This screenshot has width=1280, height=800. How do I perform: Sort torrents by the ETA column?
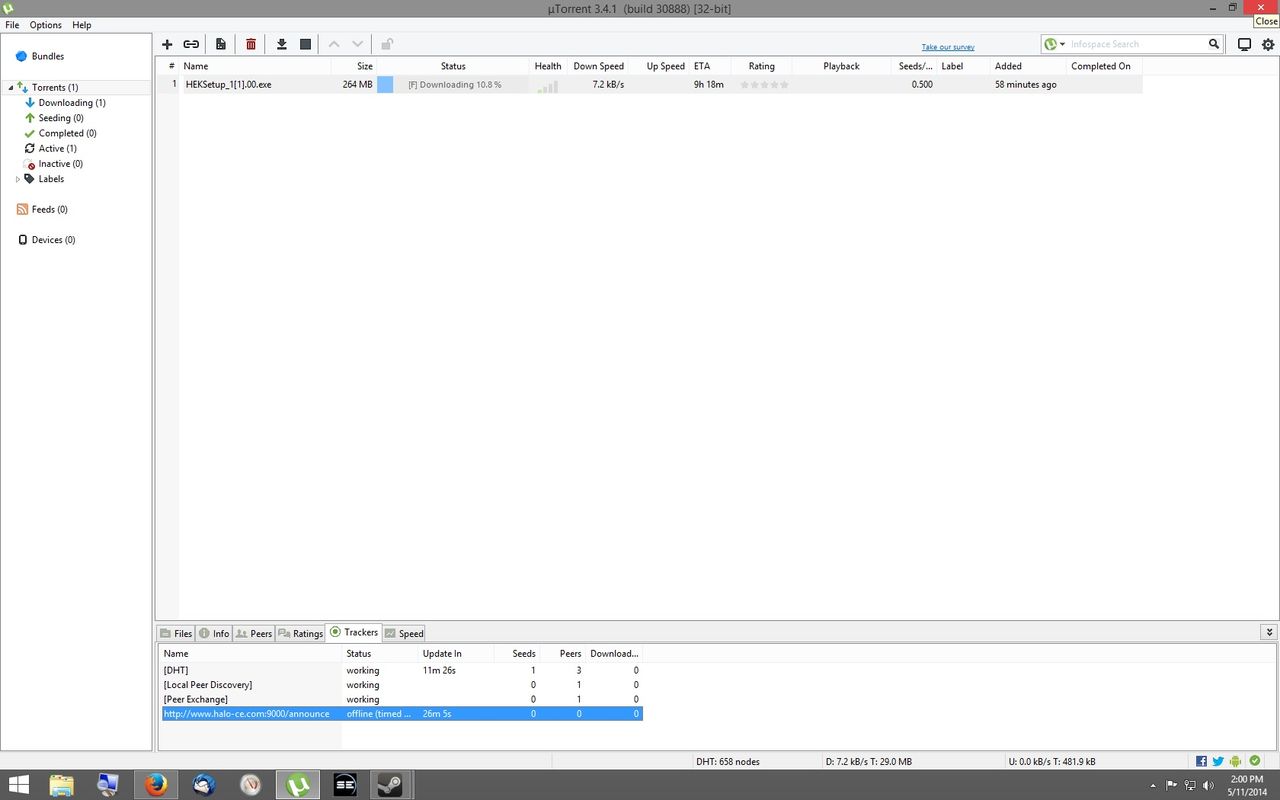pos(710,66)
